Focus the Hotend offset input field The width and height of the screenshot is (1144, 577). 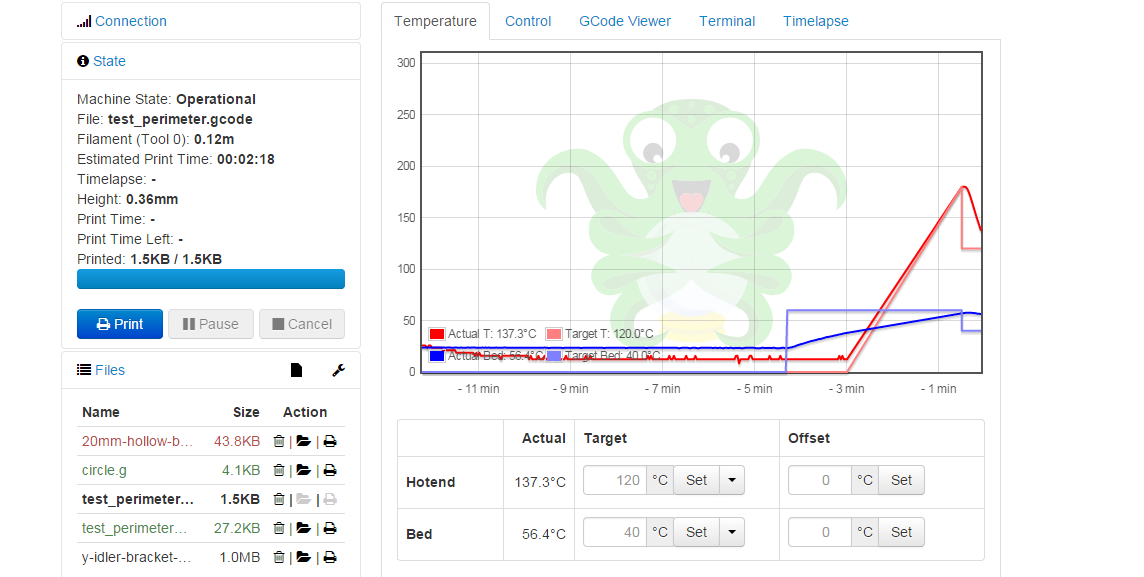(x=820, y=480)
